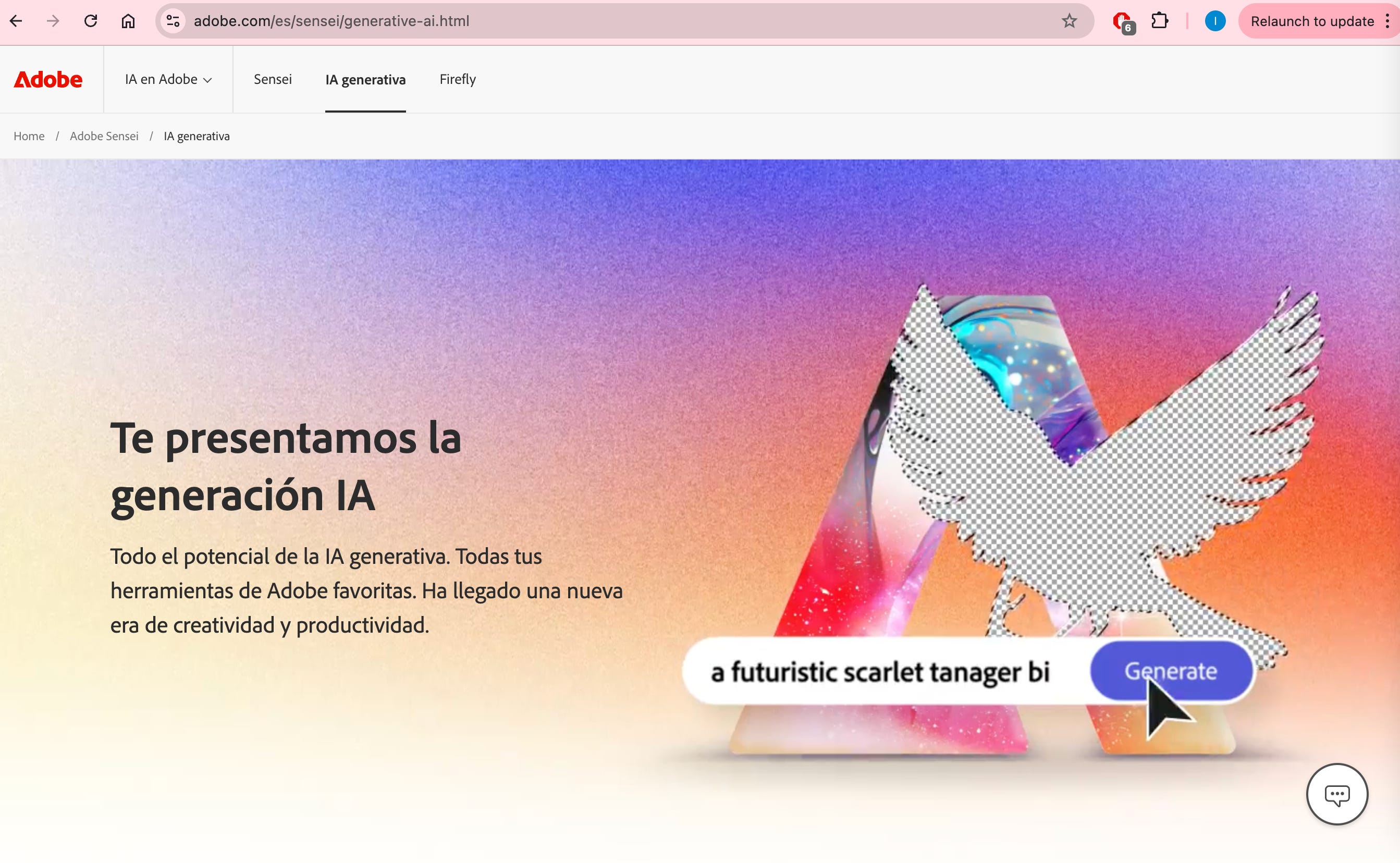This screenshot has width=1400, height=863.
Task: Follow the Adobe Sensei breadcrumb link
Action: 104,136
